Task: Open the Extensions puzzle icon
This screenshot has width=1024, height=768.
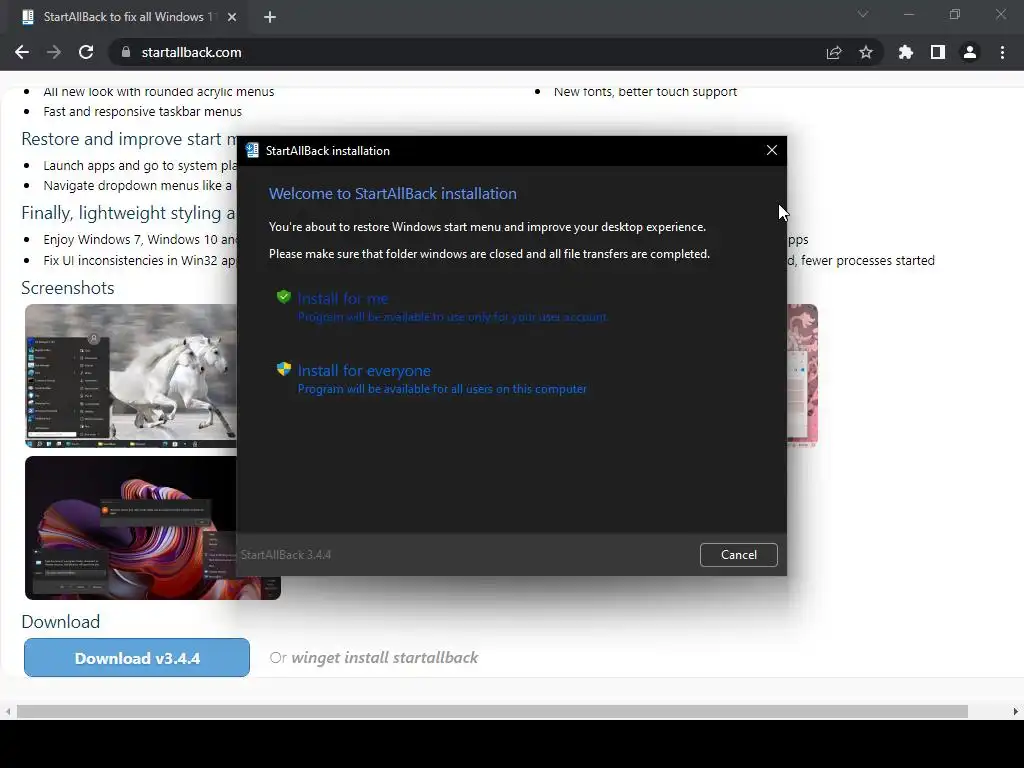Action: pyautogui.click(x=906, y=52)
